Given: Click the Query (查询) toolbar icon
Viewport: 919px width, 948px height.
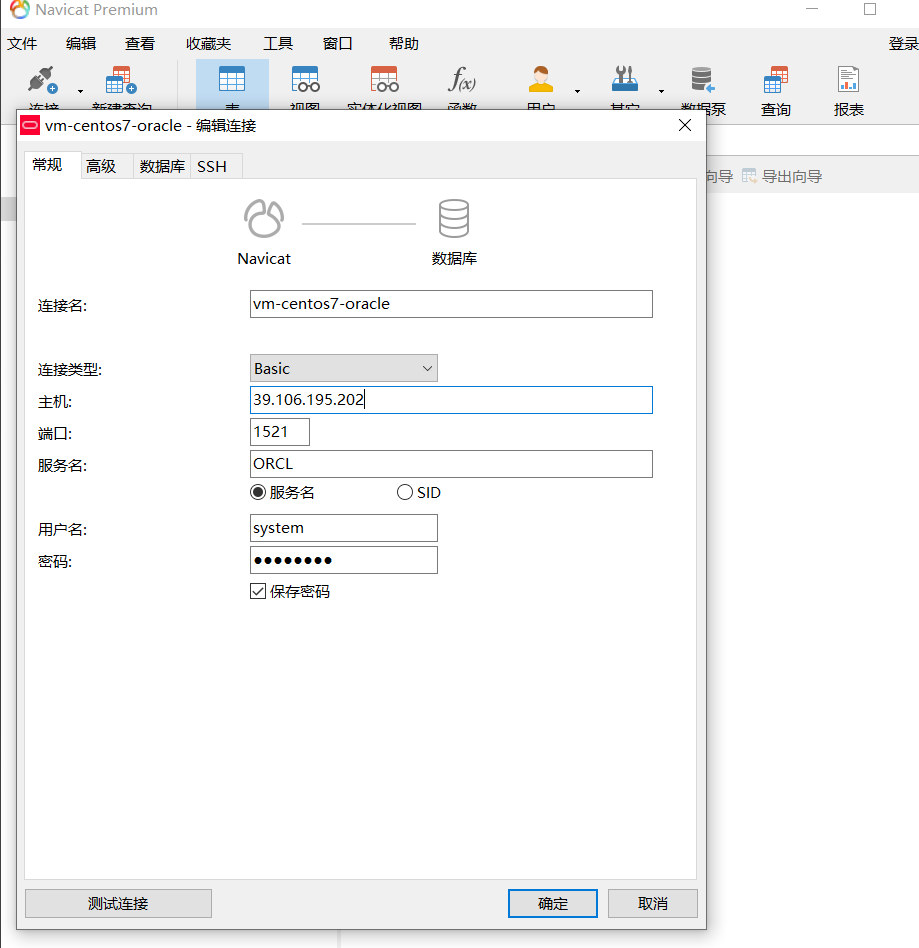Looking at the screenshot, I should [x=776, y=79].
